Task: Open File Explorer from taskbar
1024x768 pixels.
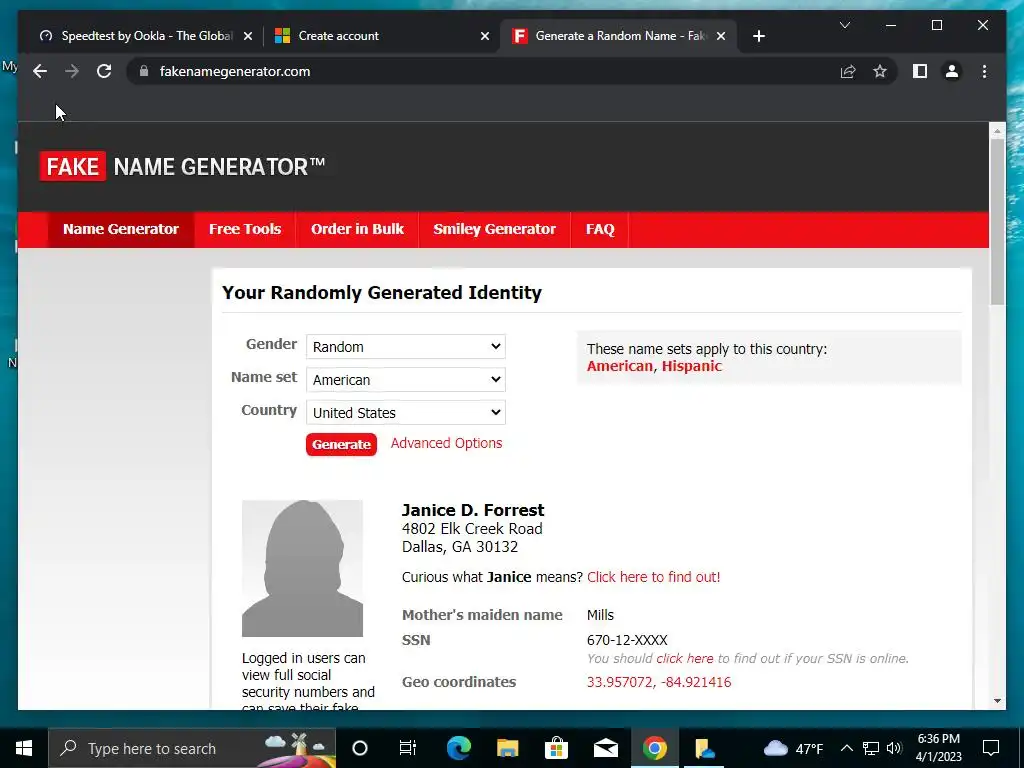Action: coord(507,748)
